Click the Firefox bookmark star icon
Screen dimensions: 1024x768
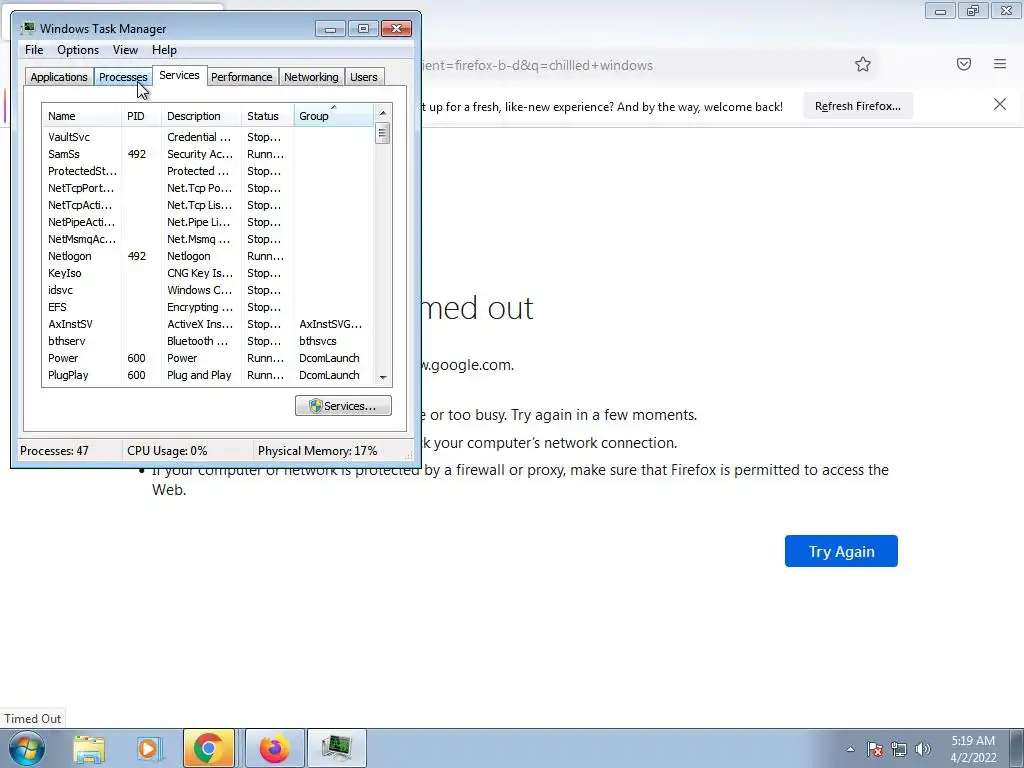coord(863,64)
